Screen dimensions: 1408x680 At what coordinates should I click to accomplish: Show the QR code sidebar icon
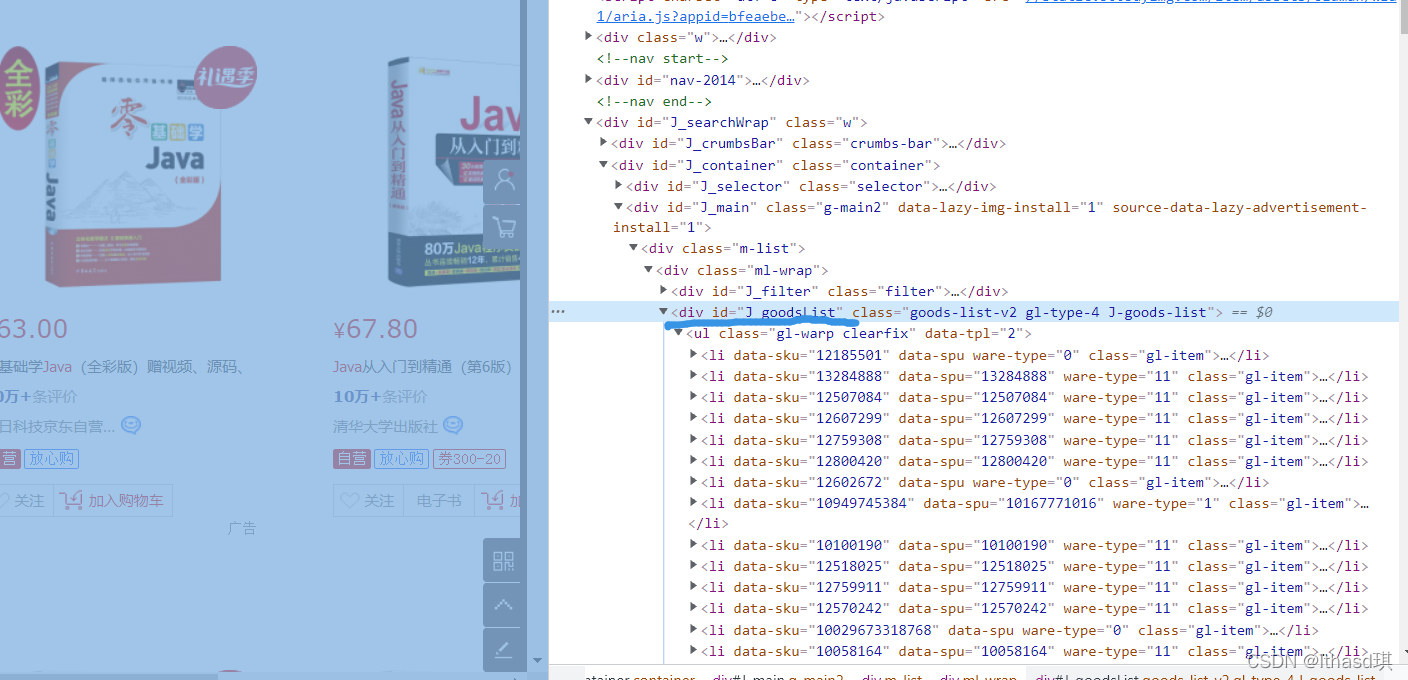point(503,560)
